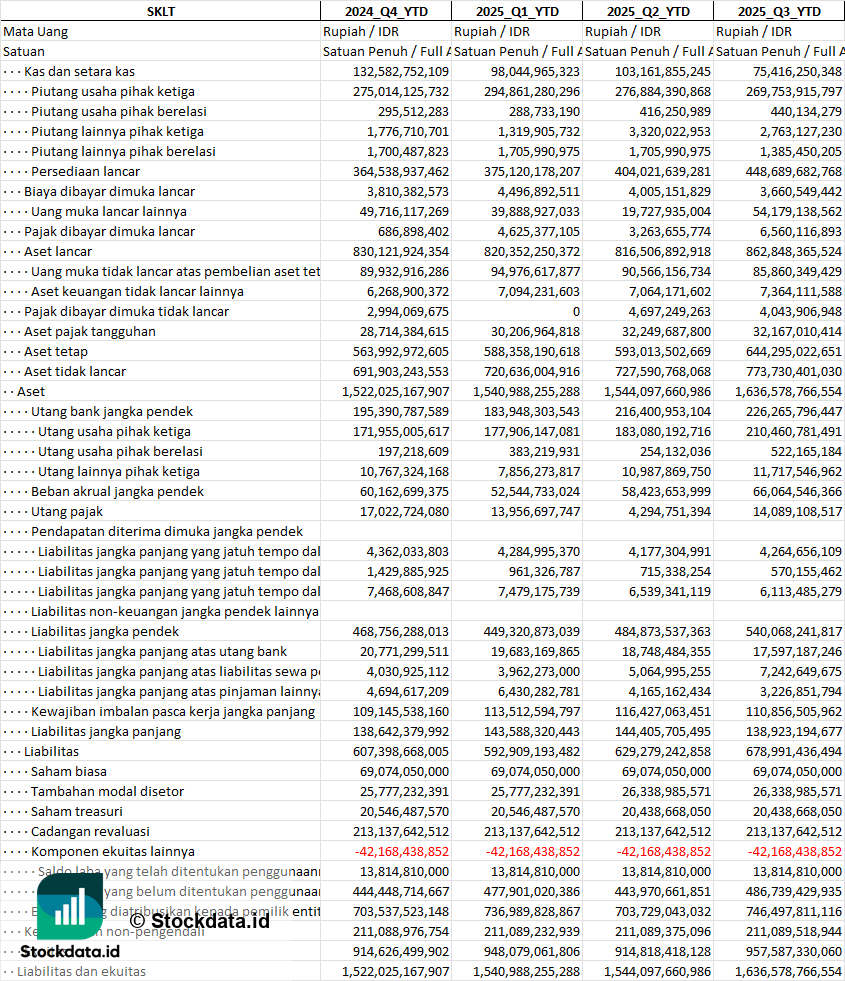Image resolution: width=845 pixels, height=981 pixels.
Task: Select the Aset lancar row label
Action: click(x=58, y=252)
